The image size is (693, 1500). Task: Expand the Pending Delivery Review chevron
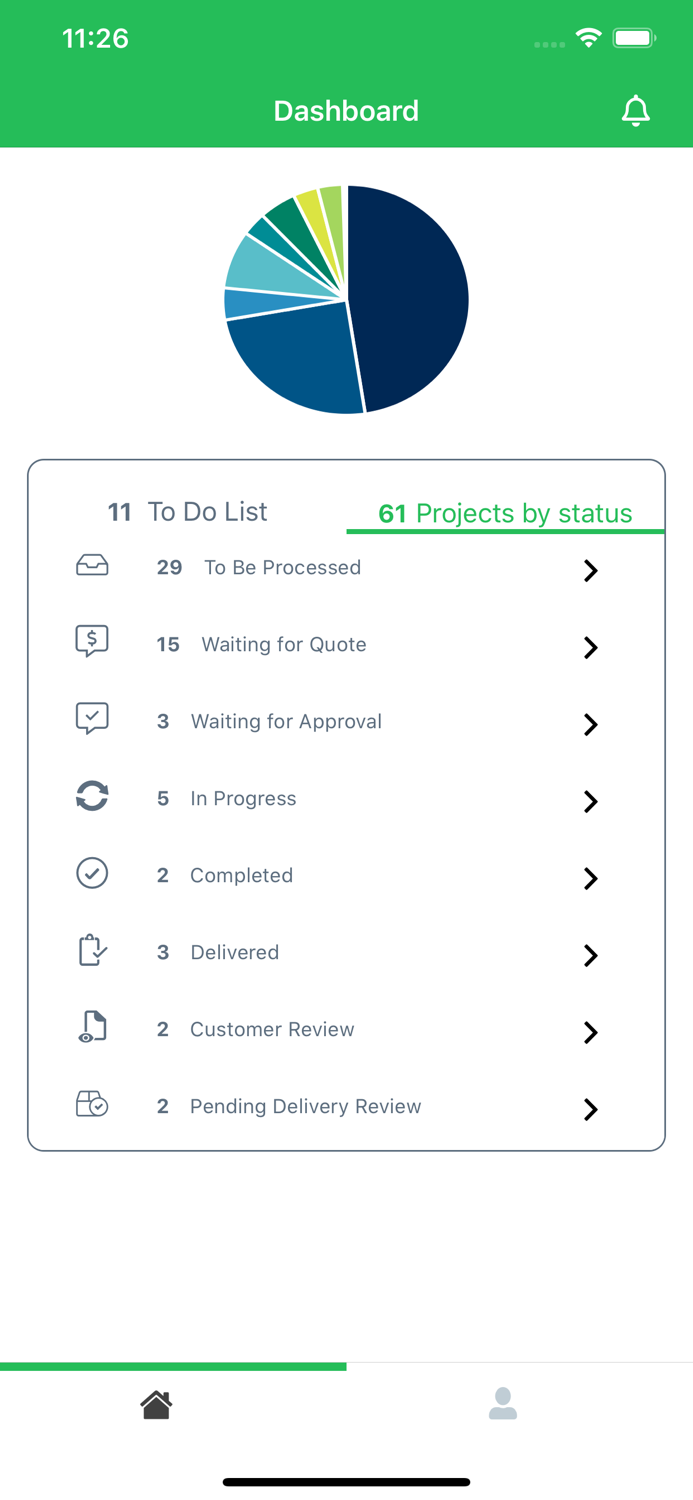coord(590,1110)
